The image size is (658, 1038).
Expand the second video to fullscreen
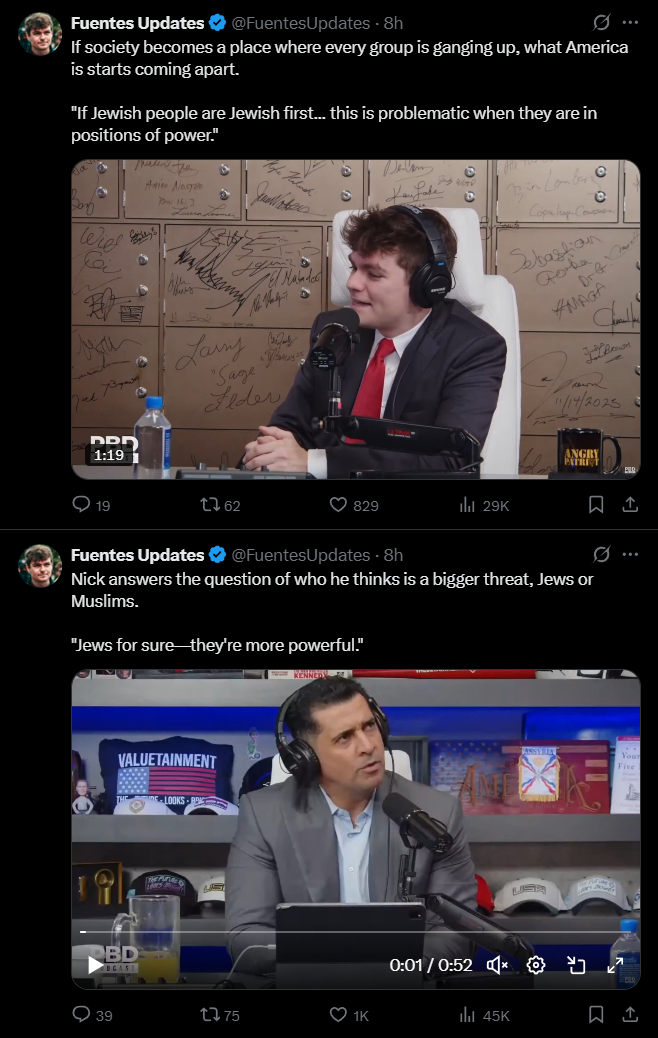[x=616, y=965]
